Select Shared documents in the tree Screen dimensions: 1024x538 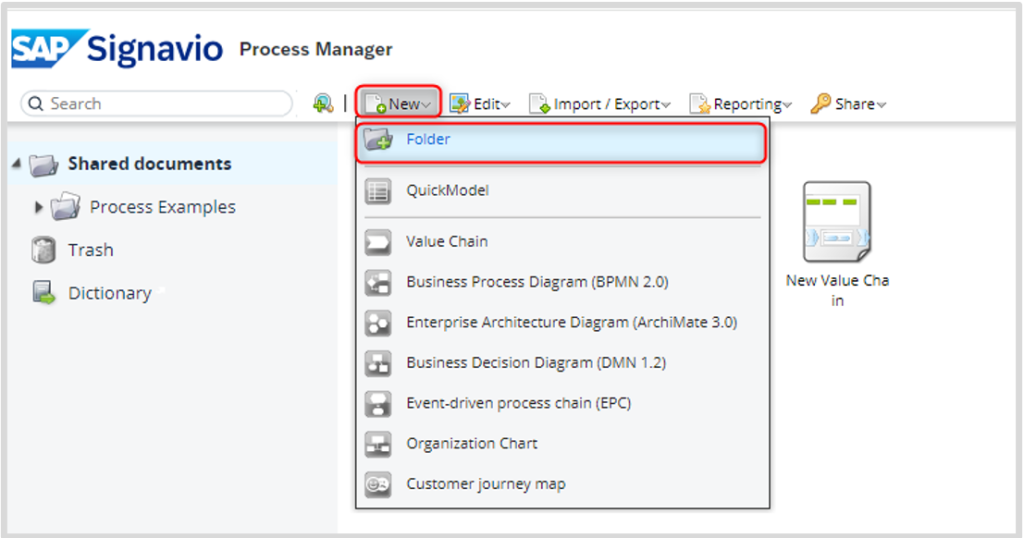150,163
